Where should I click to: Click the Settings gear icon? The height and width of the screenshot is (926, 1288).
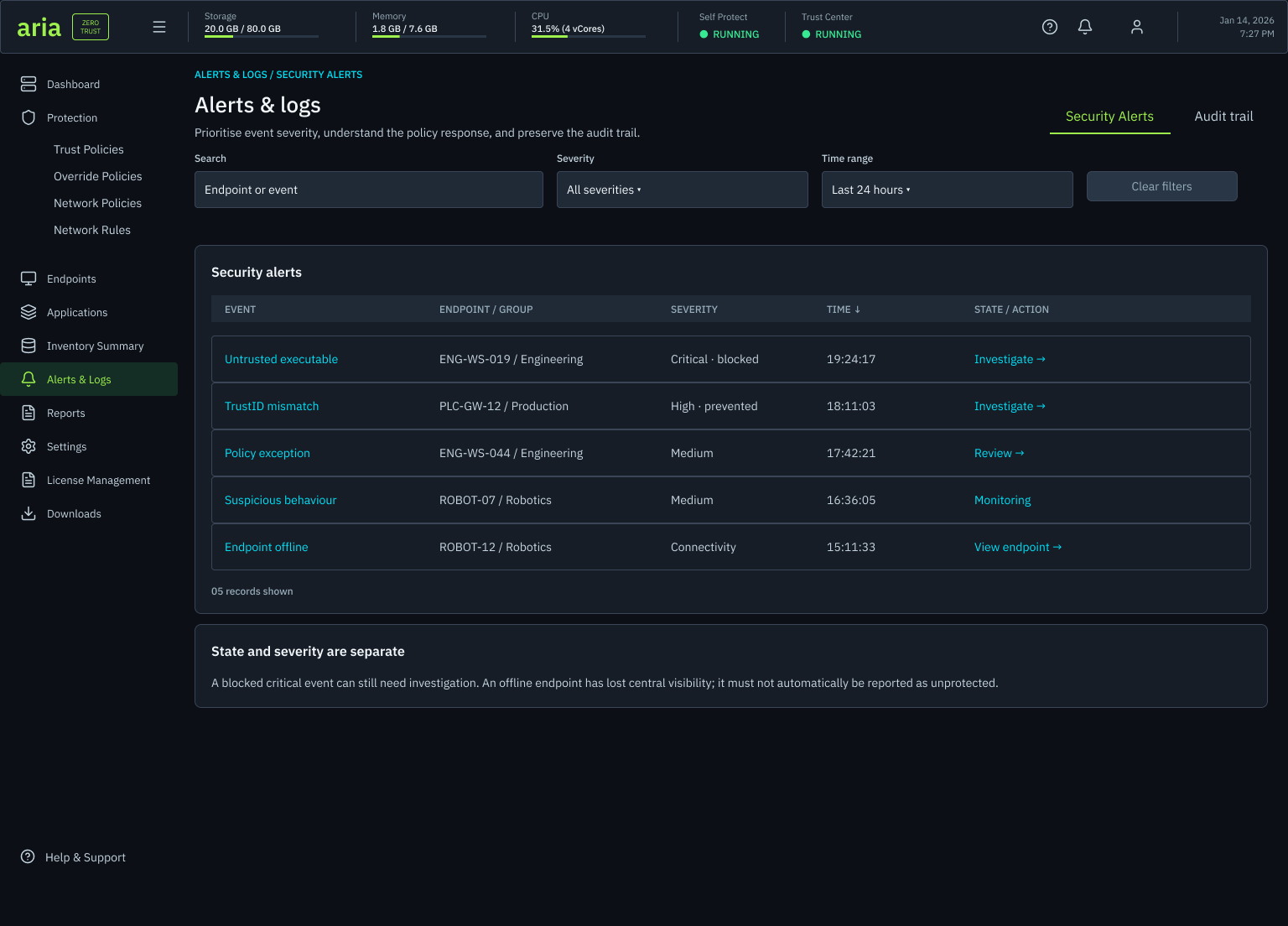pyautogui.click(x=29, y=446)
